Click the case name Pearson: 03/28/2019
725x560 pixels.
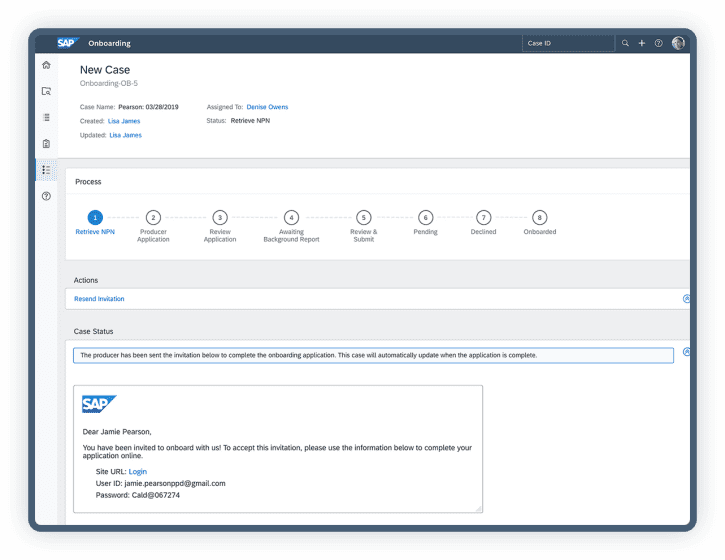point(148,107)
